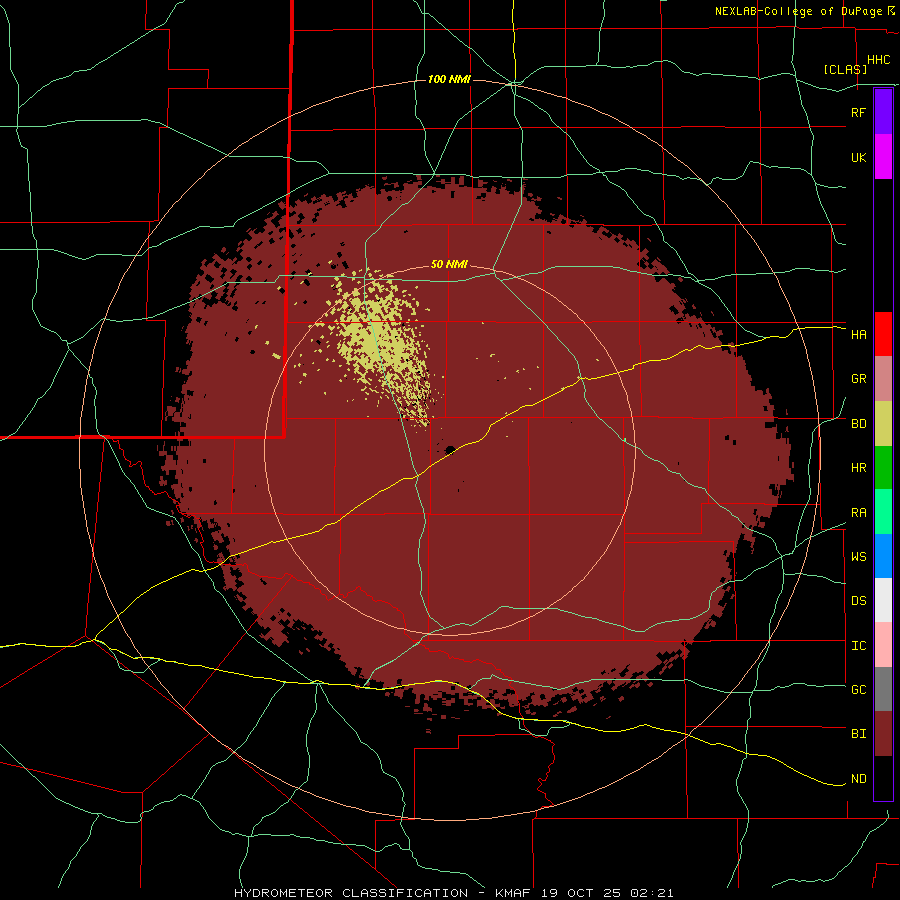Click the BD yellow legend swatch
Image resolution: width=900 pixels, height=900 pixels.
pos(883,424)
